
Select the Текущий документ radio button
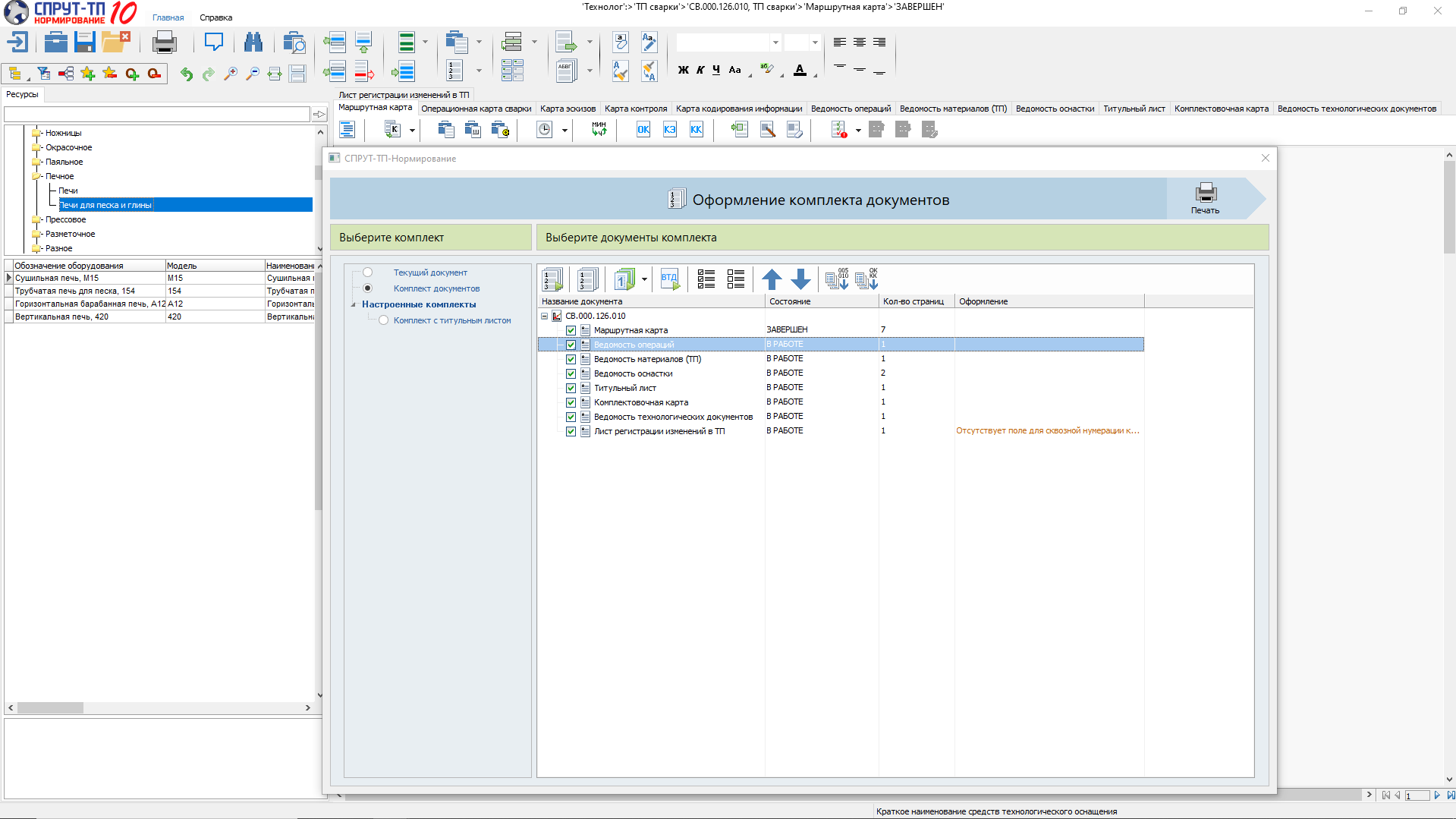[x=368, y=272]
